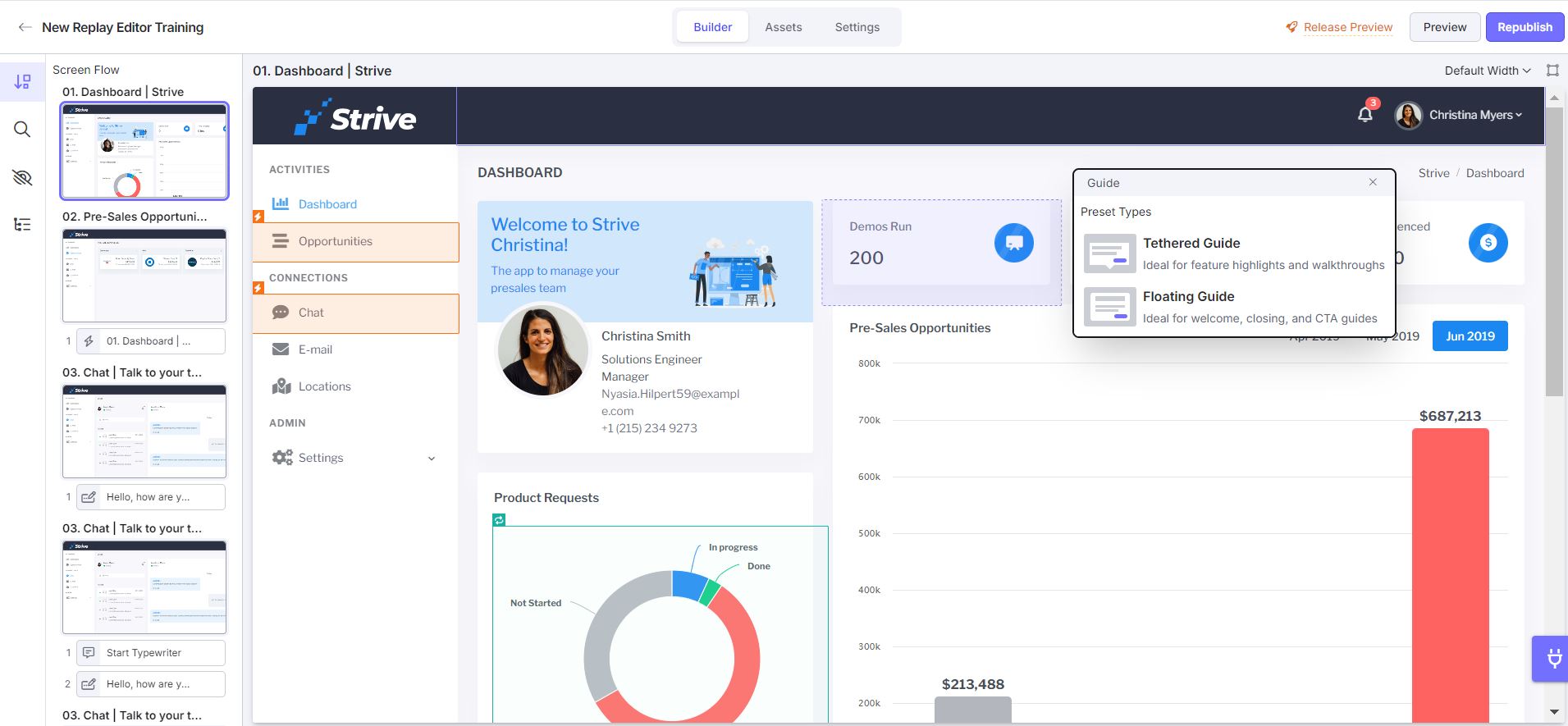The height and width of the screenshot is (726, 1568).
Task: Open the Release Preview link
Action: click(x=1348, y=27)
